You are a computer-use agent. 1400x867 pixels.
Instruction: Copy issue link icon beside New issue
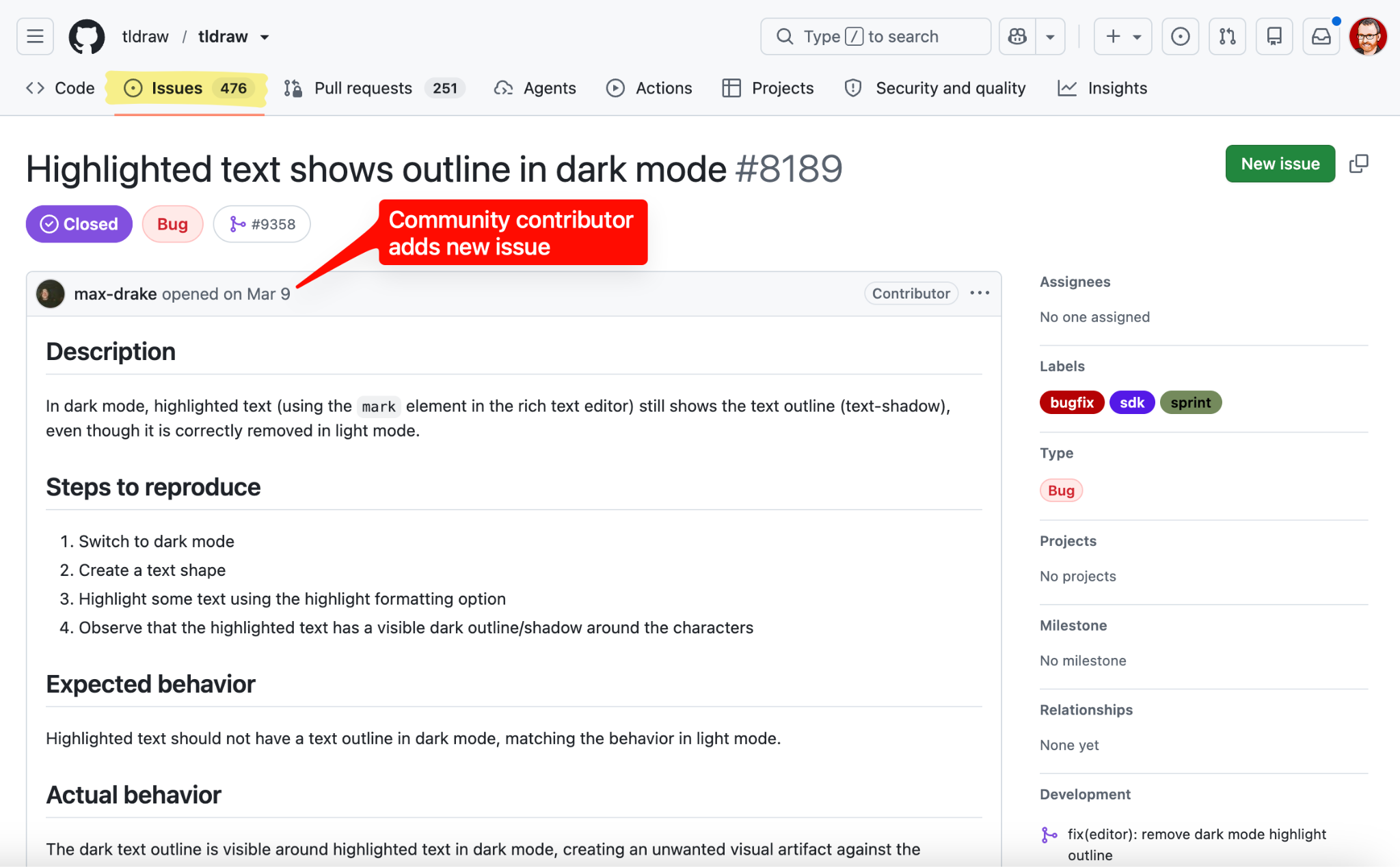1358,164
